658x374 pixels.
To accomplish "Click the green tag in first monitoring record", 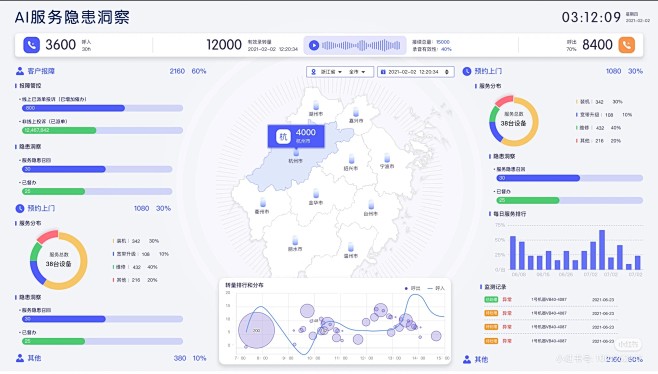I will 491,300.
